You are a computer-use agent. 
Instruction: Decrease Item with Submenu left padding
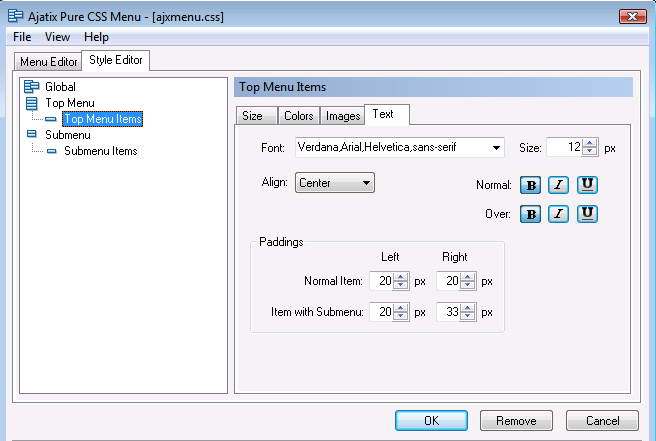tap(401, 316)
